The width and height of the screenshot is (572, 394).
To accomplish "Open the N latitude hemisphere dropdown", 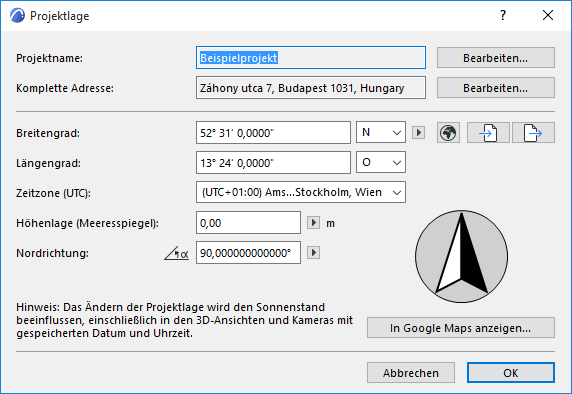I will (x=381, y=132).
